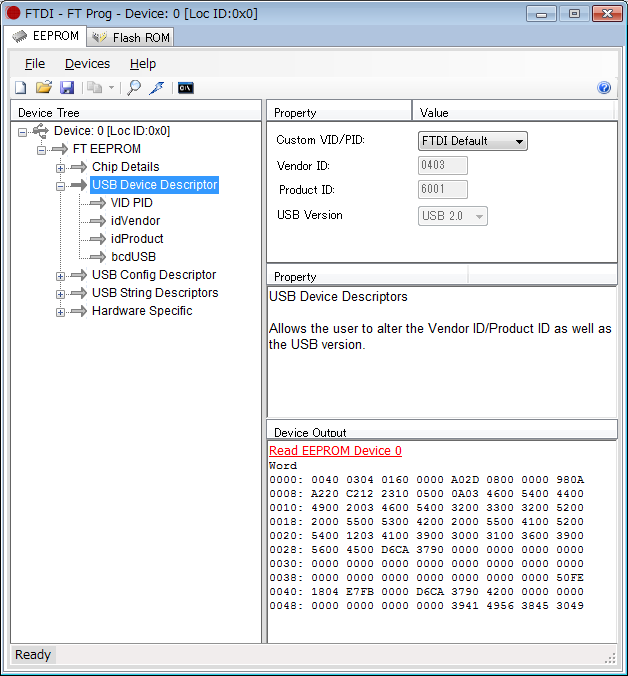Click the Open template folder icon
628x676 pixels.
point(44,88)
